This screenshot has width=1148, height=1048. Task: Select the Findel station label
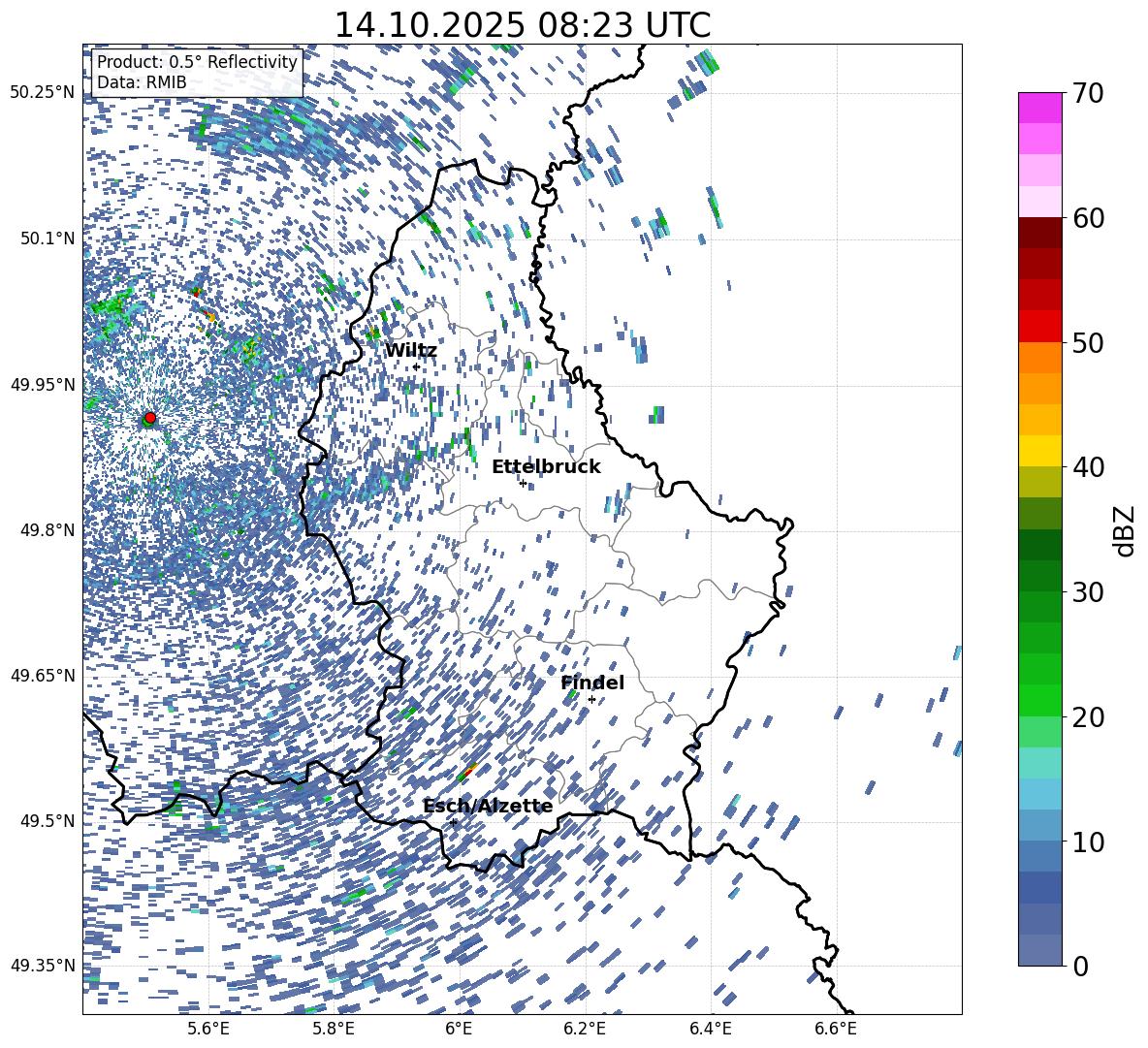pyautogui.click(x=591, y=683)
